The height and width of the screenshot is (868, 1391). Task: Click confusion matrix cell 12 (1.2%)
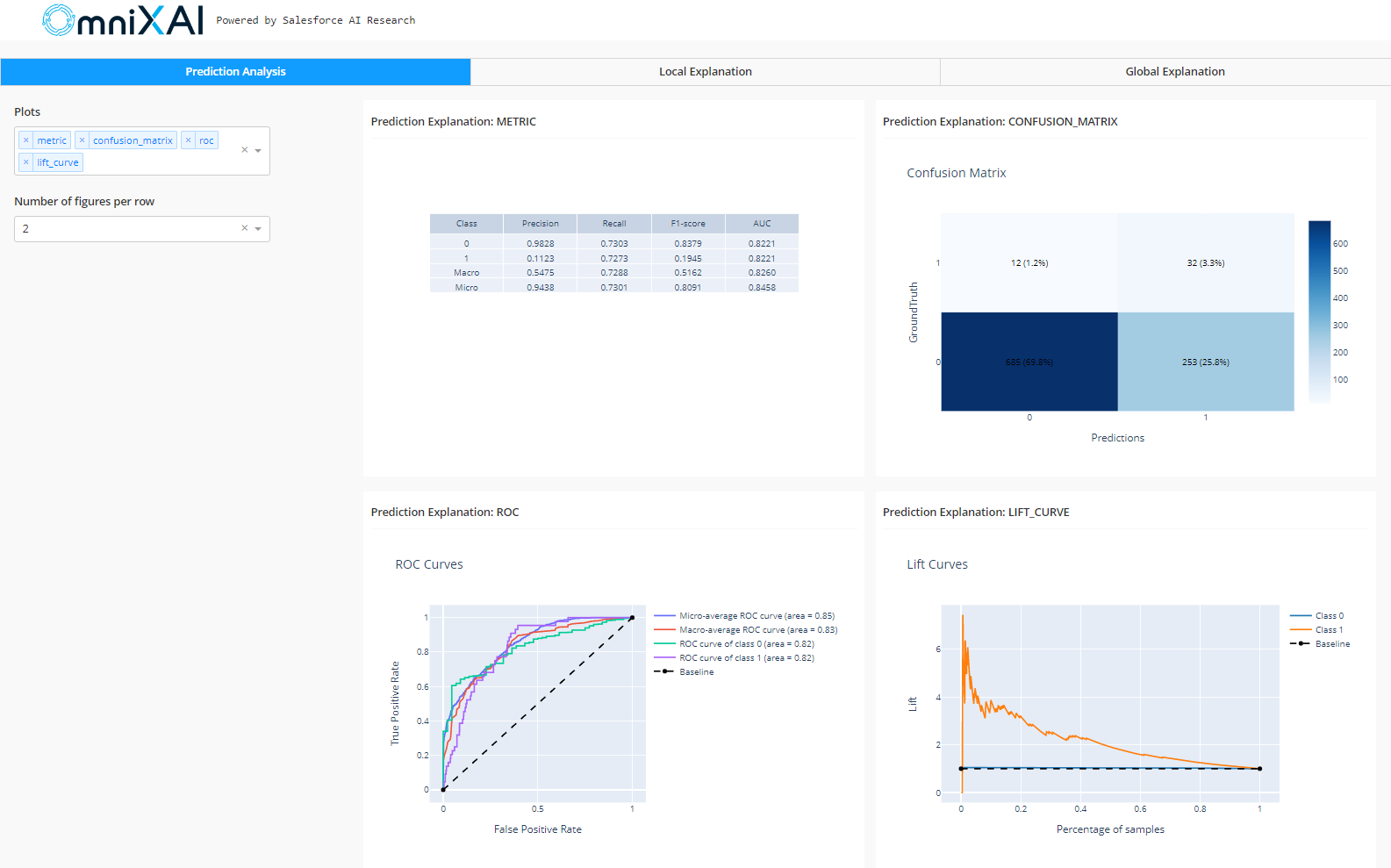click(1029, 262)
